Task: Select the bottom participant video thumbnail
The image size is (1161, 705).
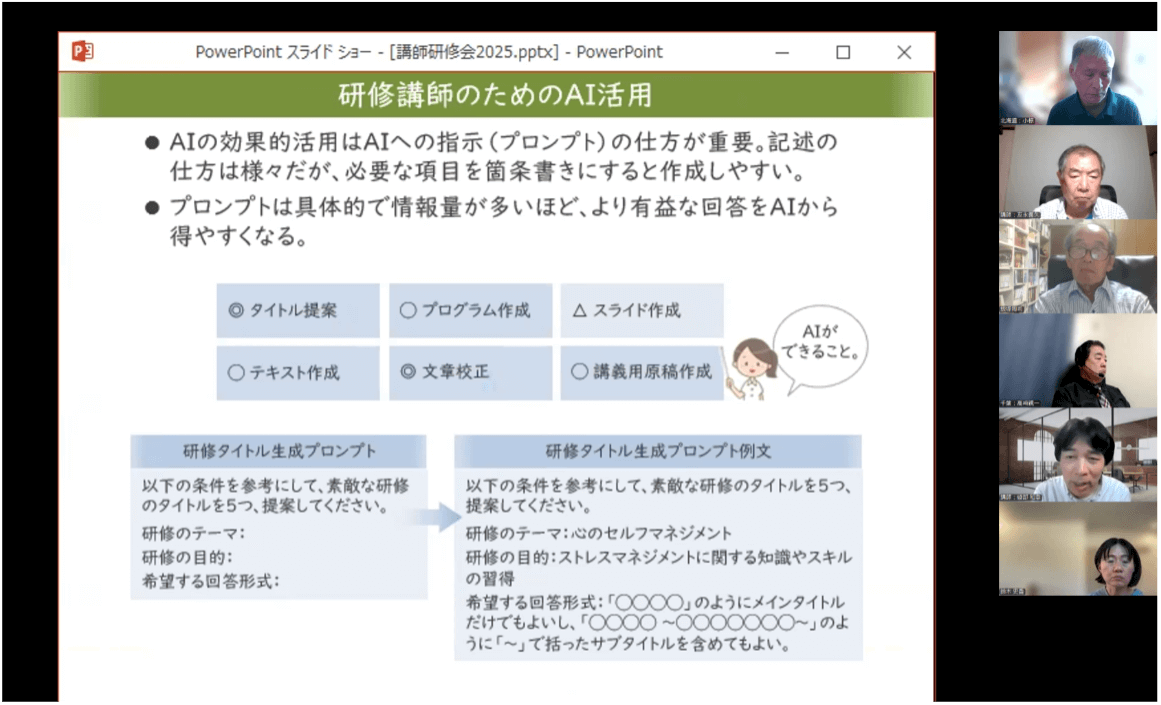Action: pyautogui.click(x=1078, y=549)
